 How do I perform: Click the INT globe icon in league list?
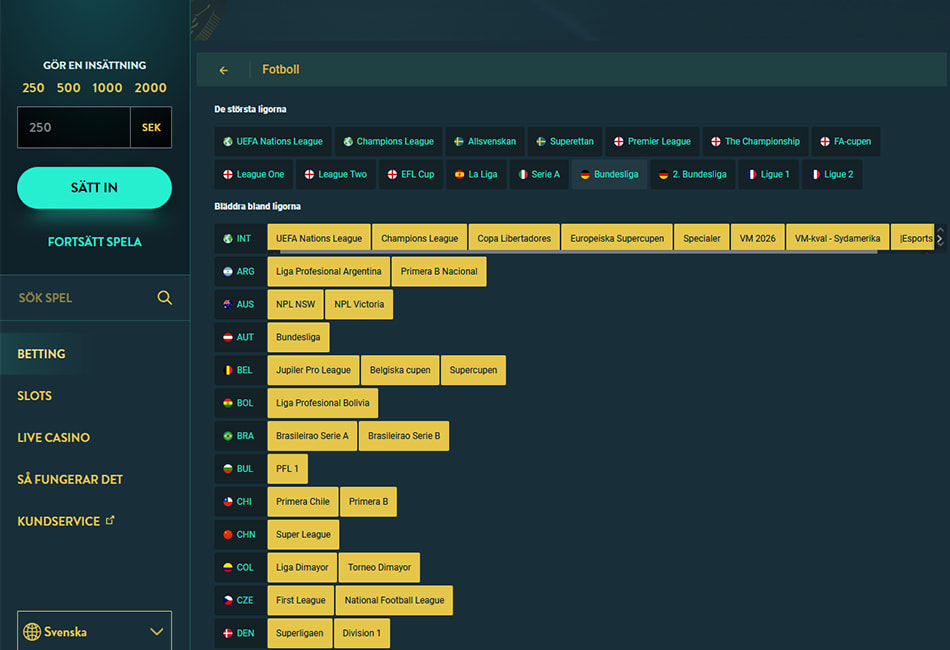(x=228, y=239)
